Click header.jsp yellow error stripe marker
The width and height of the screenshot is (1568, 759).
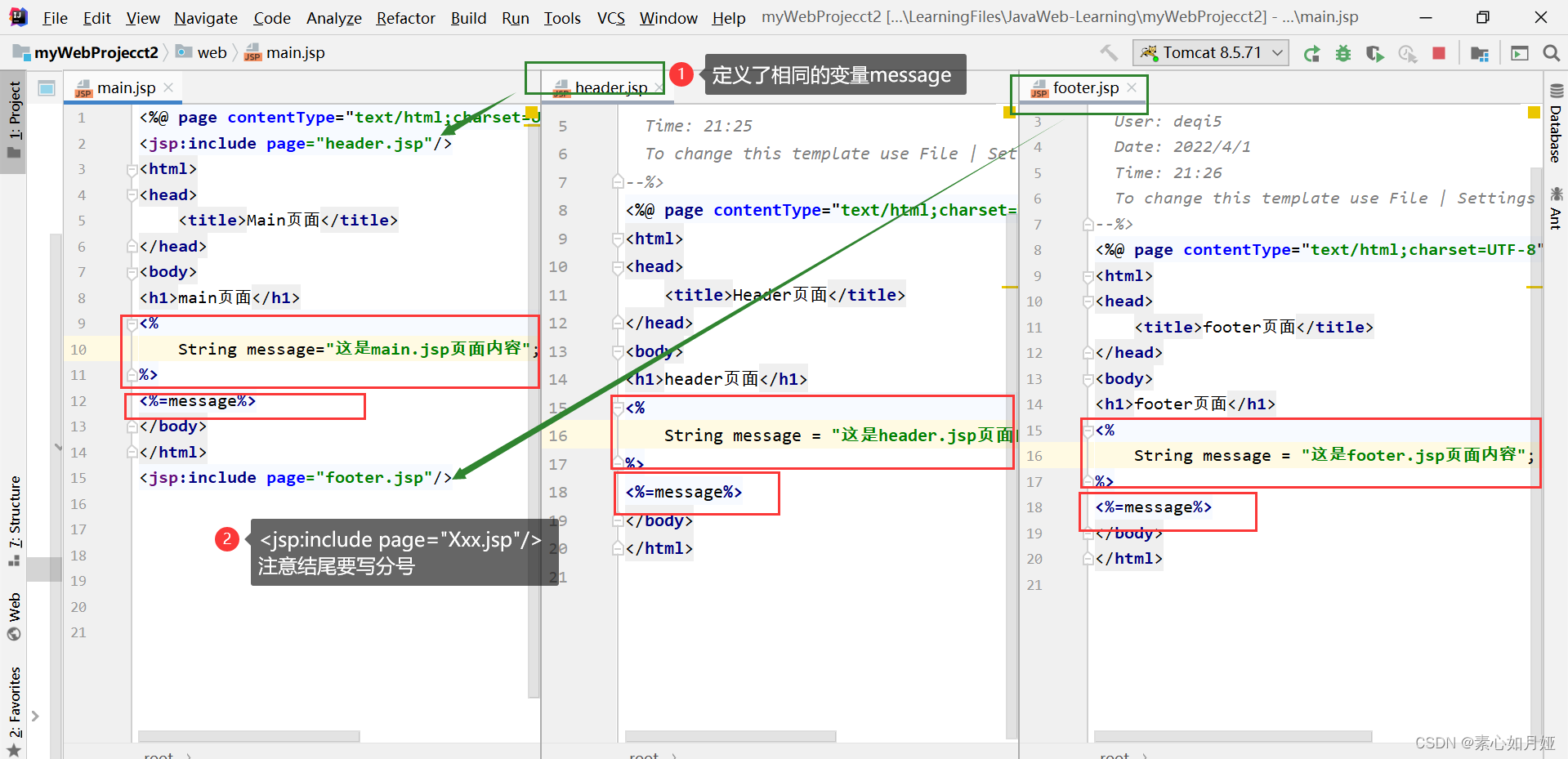coord(1009,287)
